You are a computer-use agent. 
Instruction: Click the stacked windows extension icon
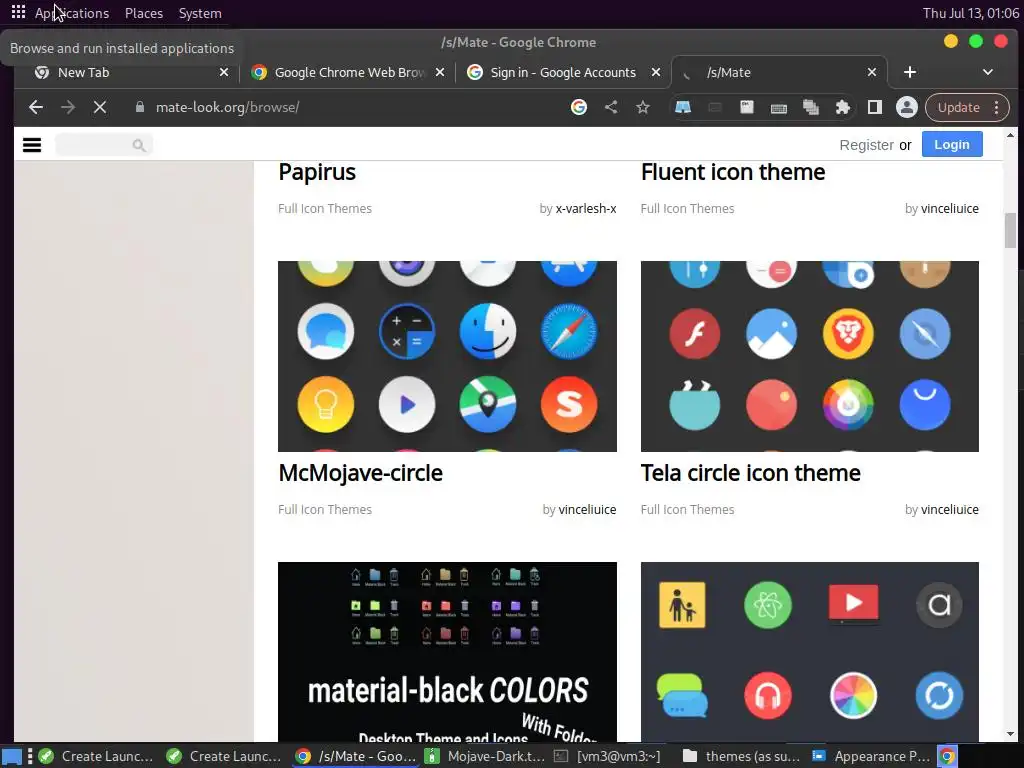810,107
